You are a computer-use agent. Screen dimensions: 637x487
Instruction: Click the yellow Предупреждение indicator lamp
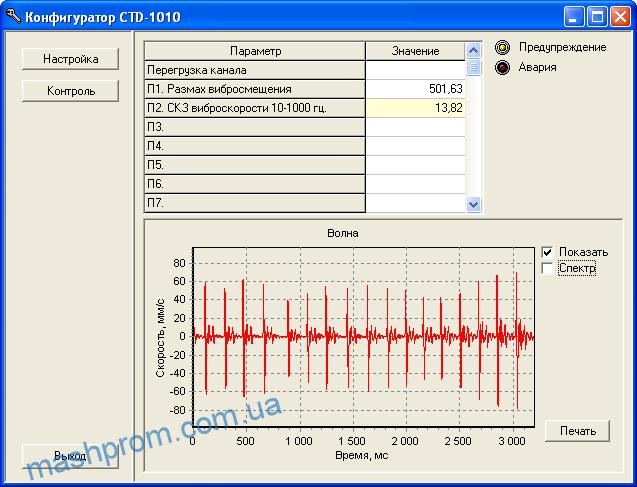(x=502, y=47)
